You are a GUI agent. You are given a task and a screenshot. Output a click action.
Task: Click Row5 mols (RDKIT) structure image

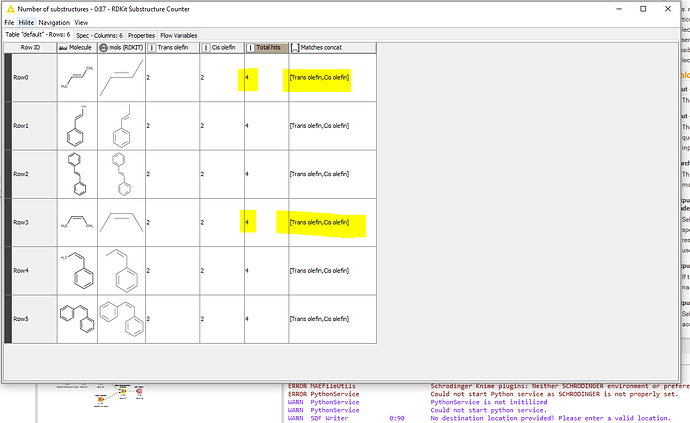click(121, 319)
